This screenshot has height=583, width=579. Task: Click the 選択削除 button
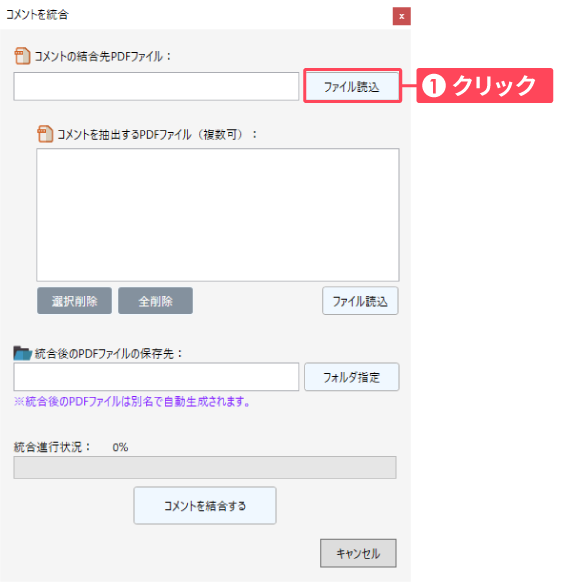[x=74, y=301]
